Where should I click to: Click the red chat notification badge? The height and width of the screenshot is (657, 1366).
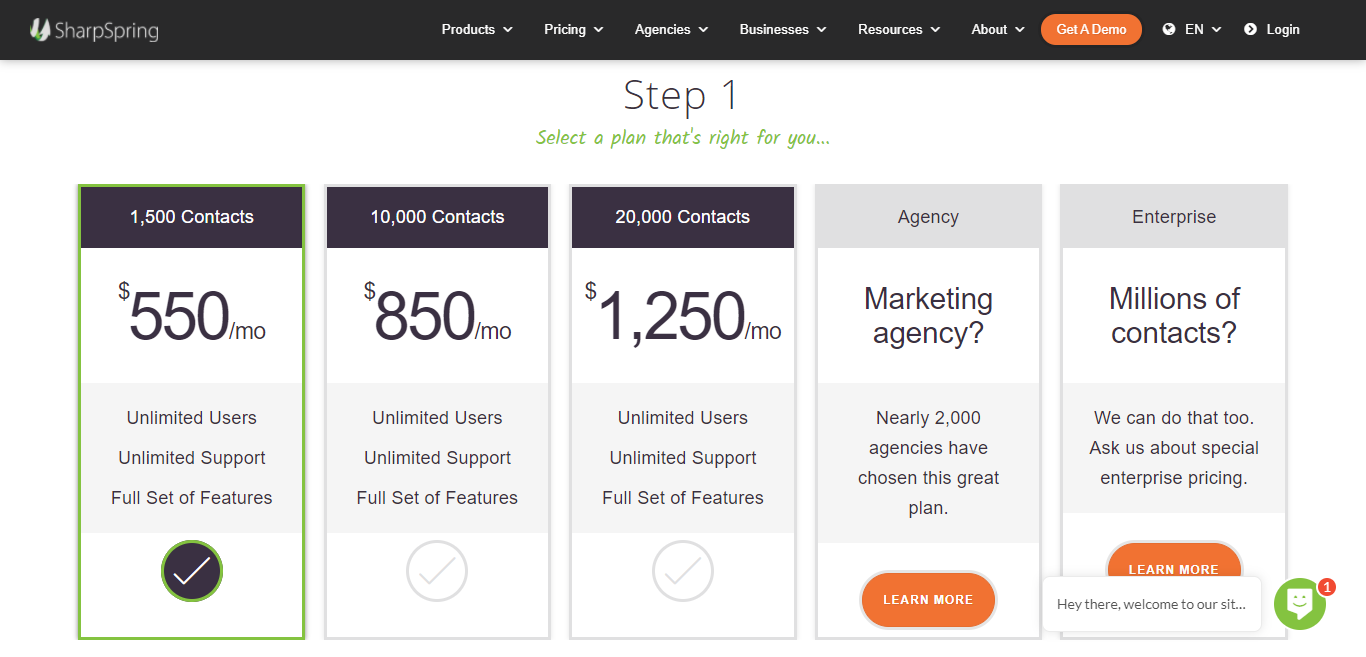tap(1327, 587)
